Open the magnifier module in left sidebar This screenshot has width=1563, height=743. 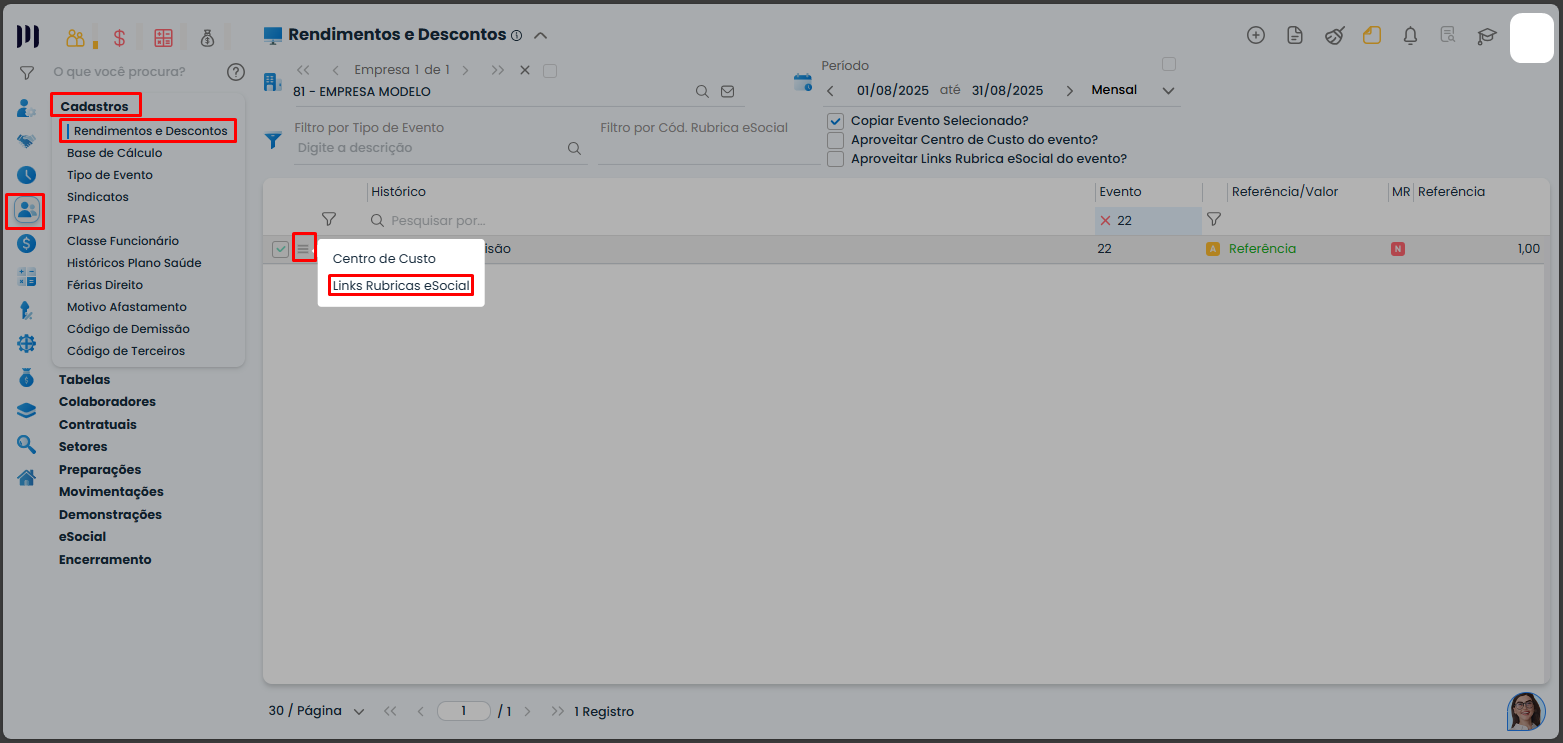pyautogui.click(x=26, y=444)
